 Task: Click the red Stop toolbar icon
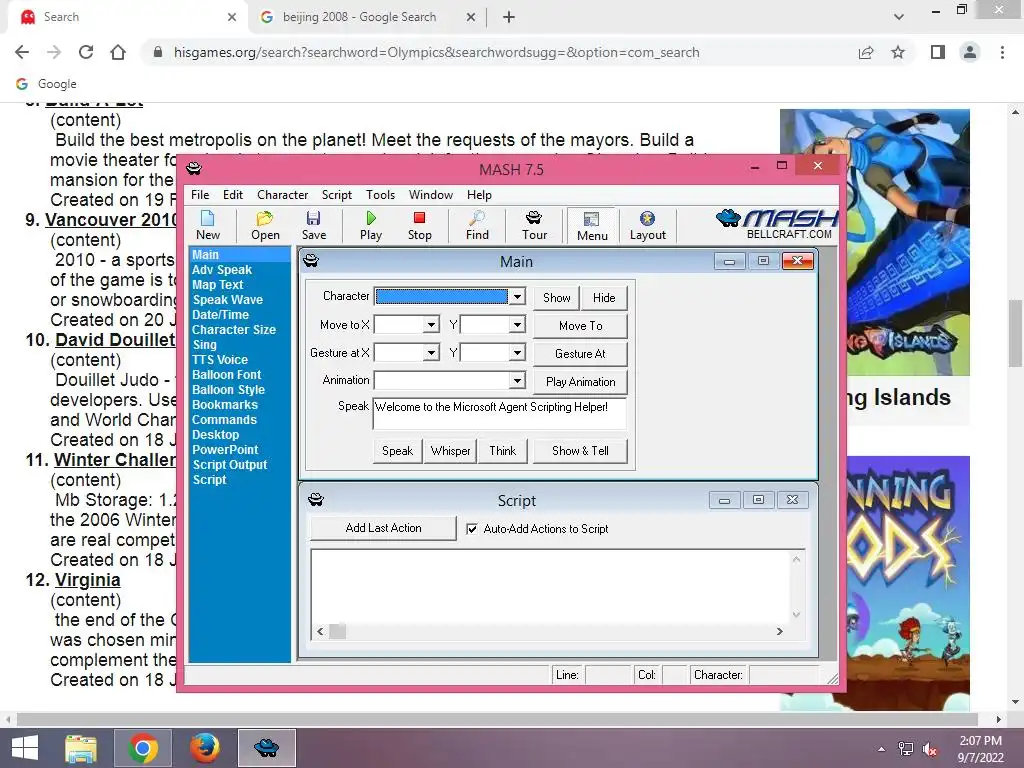(419, 225)
